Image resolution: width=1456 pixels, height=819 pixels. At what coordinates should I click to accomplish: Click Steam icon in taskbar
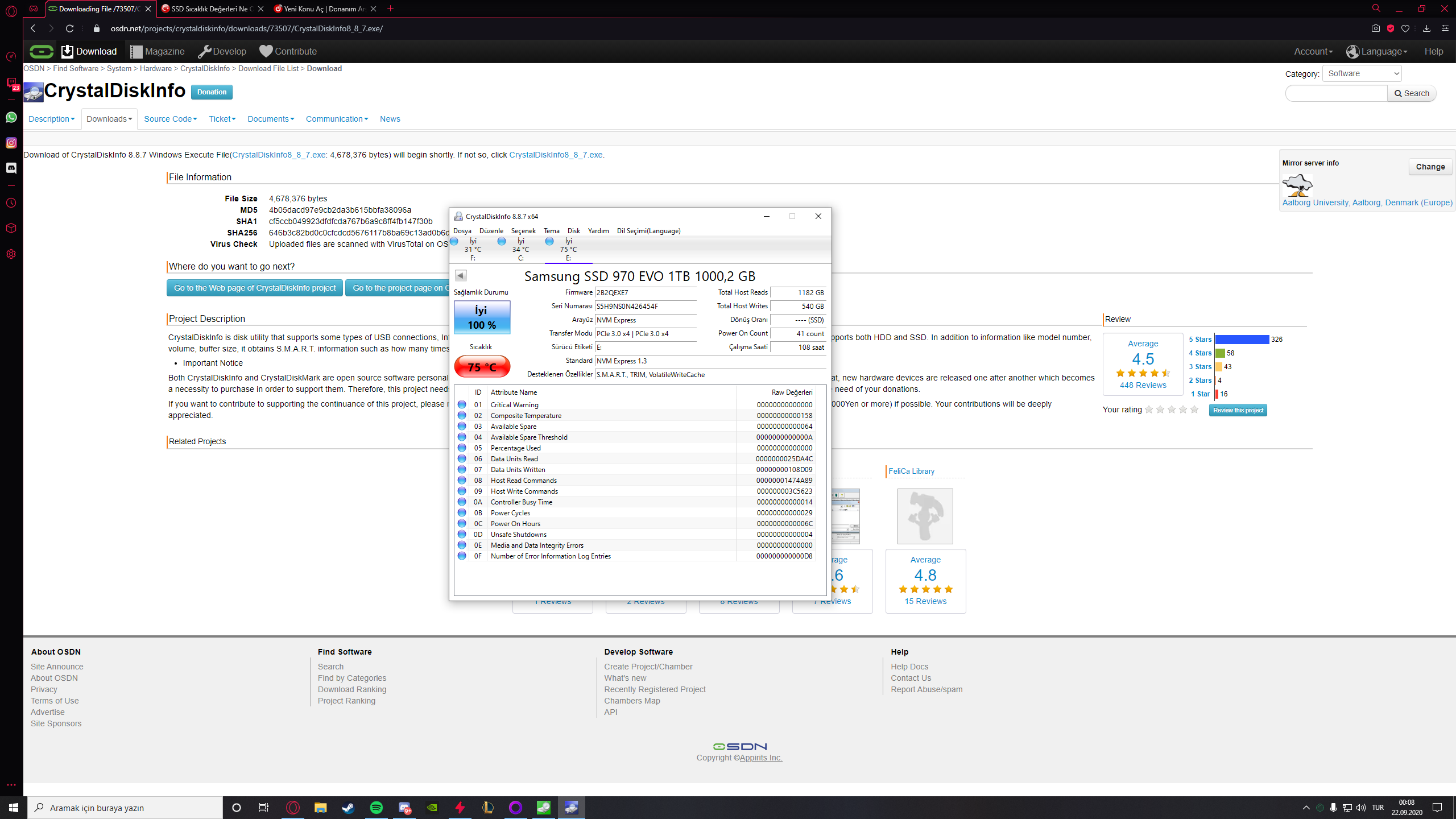[348, 808]
